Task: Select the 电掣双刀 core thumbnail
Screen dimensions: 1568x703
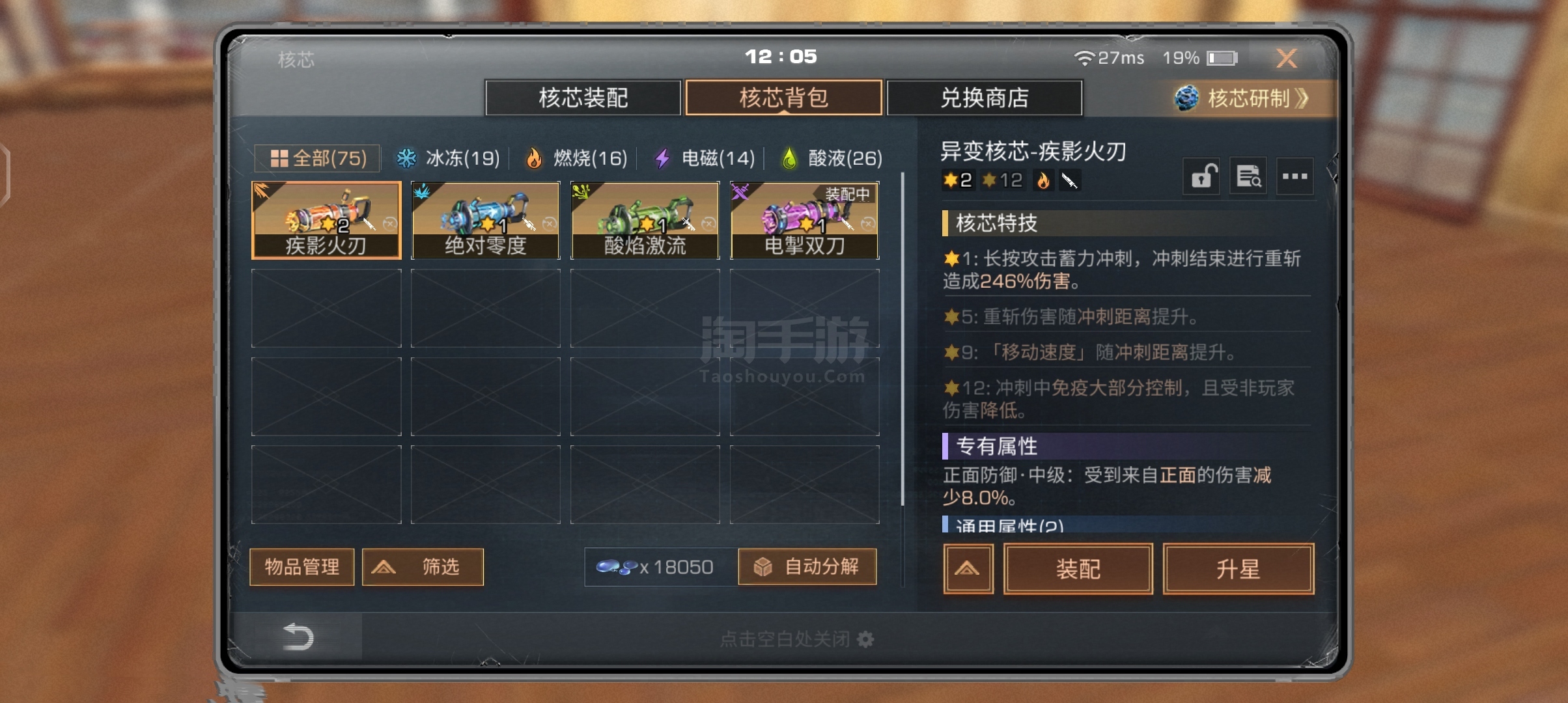Action: 804,220
